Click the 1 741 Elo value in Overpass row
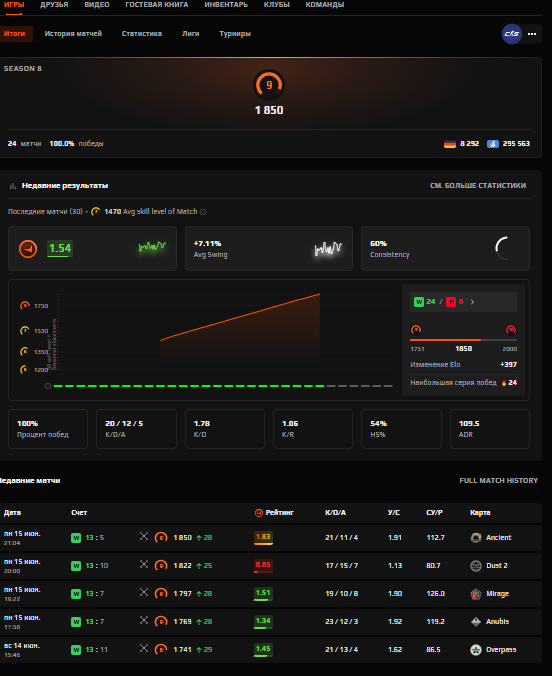 point(182,650)
